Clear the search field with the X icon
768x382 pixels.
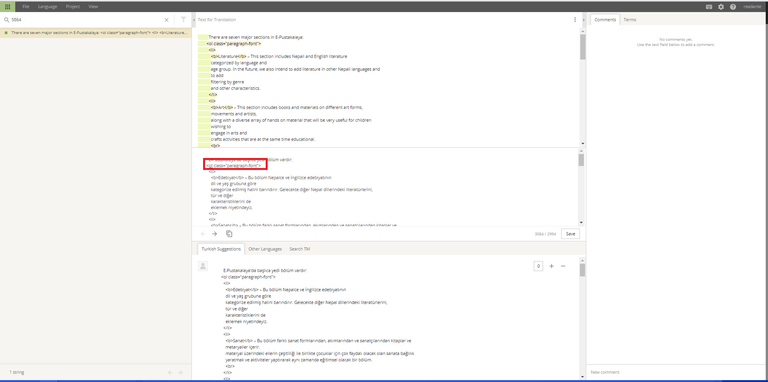(x=167, y=20)
